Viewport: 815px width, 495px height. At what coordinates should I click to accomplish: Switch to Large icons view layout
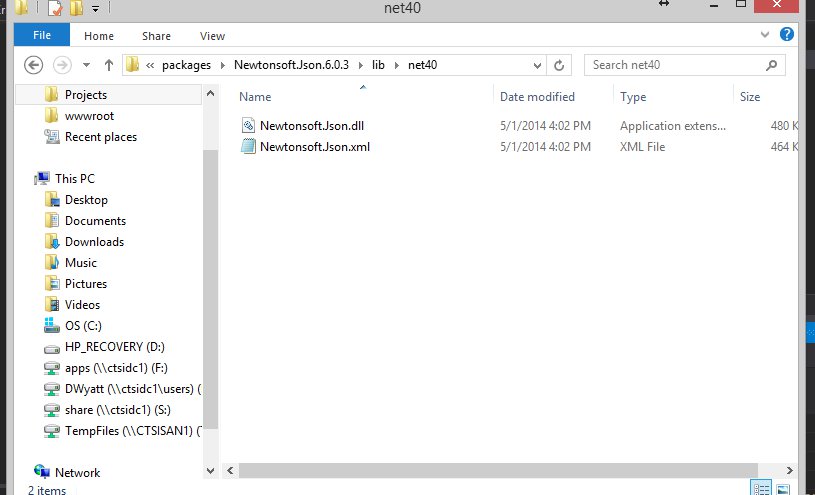[783, 488]
